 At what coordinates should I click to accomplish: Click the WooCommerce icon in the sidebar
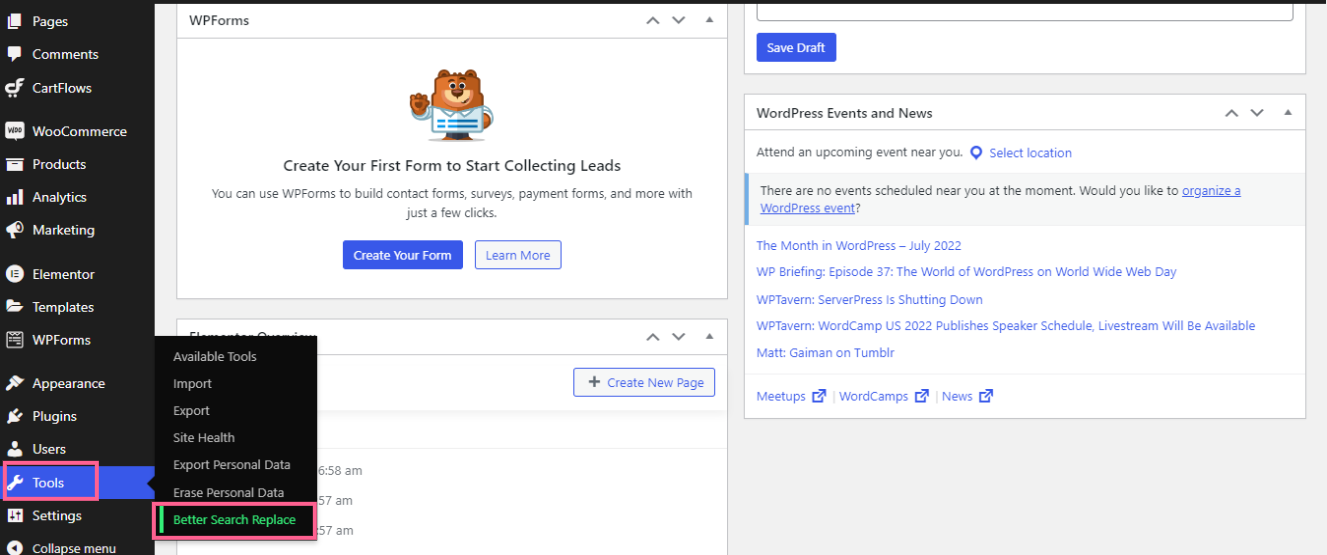[x=14, y=131]
